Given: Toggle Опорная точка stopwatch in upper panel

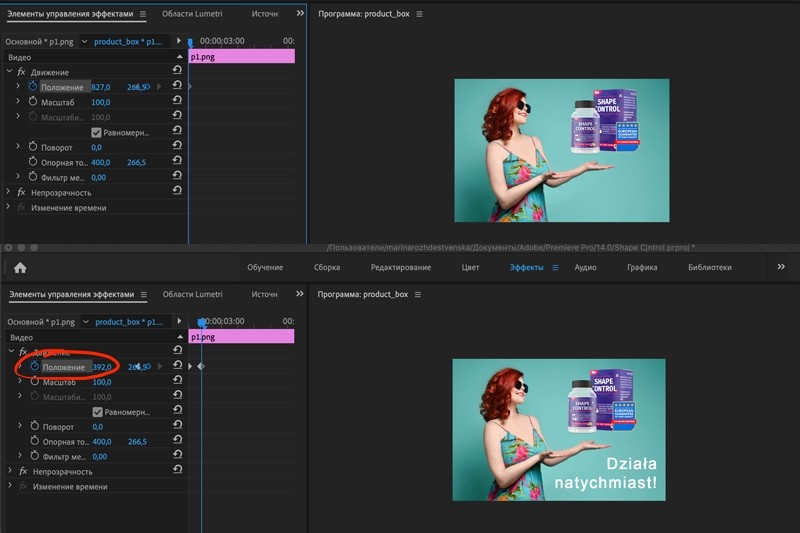Looking at the screenshot, I should tap(33, 162).
